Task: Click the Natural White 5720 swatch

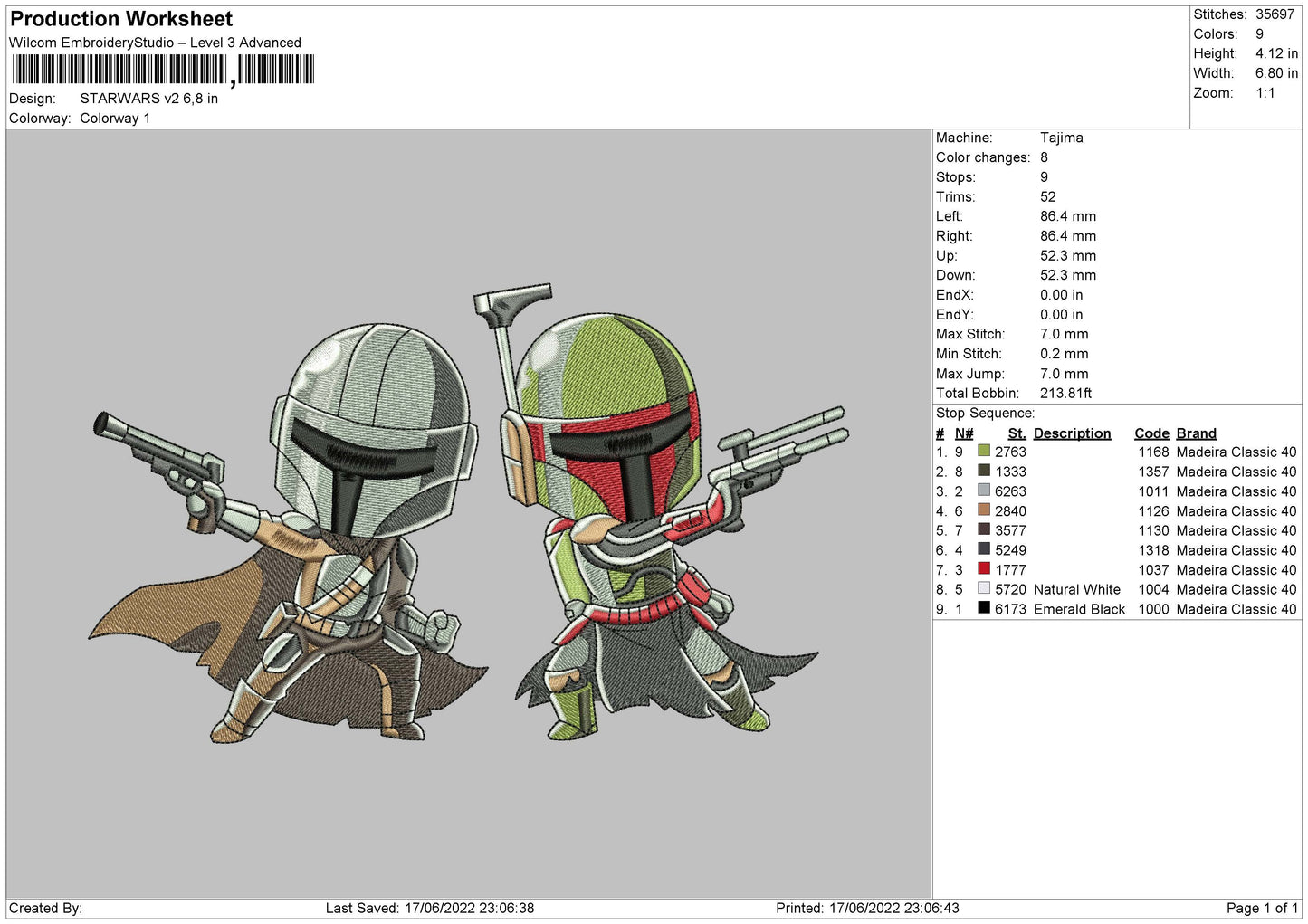Action: pyautogui.click(x=984, y=589)
